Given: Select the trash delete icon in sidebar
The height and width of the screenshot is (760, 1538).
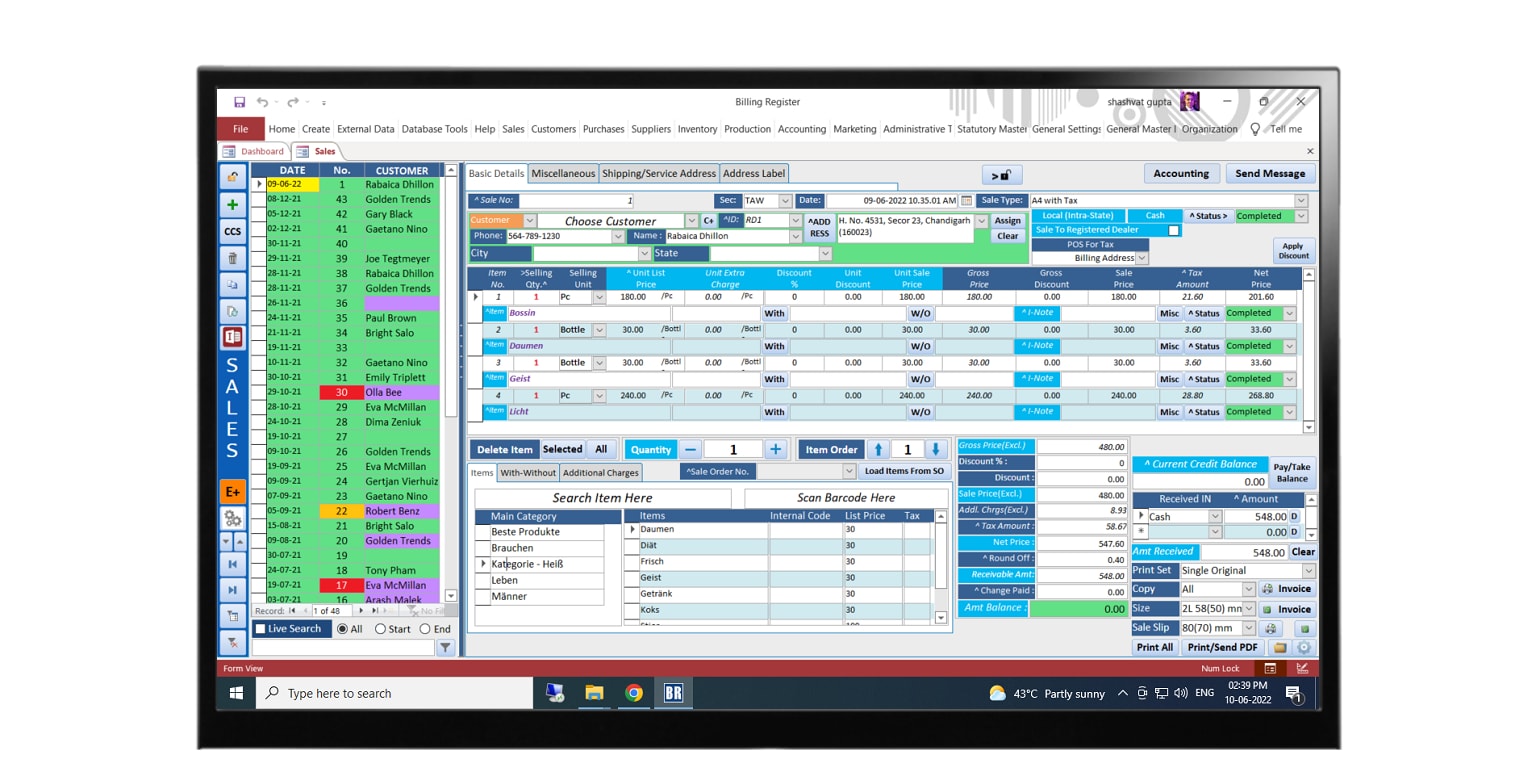Looking at the screenshot, I should pyautogui.click(x=232, y=258).
